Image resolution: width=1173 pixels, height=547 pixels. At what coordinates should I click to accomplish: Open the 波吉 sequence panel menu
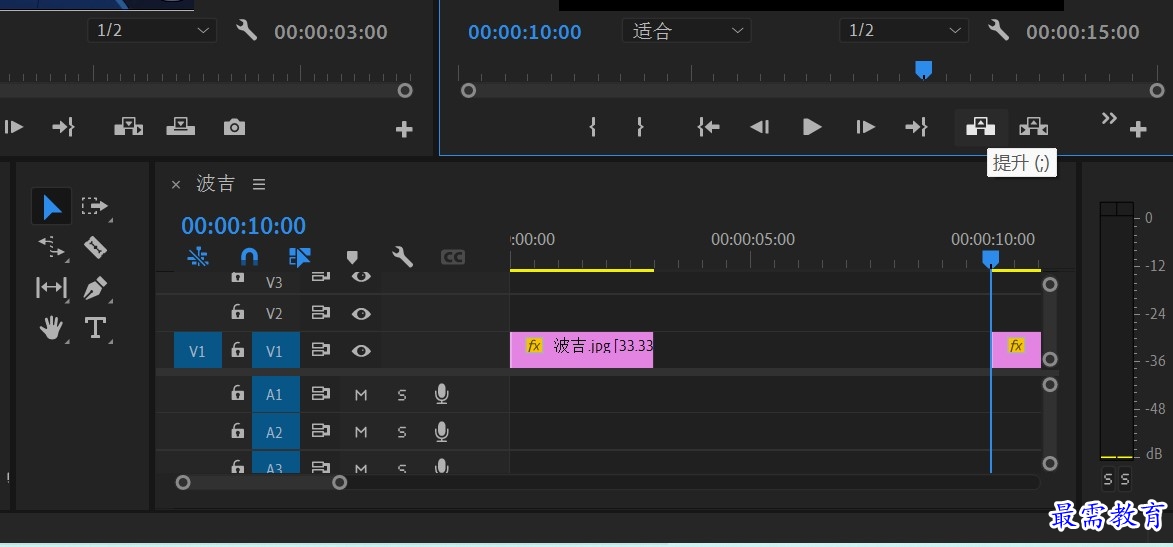(259, 184)
